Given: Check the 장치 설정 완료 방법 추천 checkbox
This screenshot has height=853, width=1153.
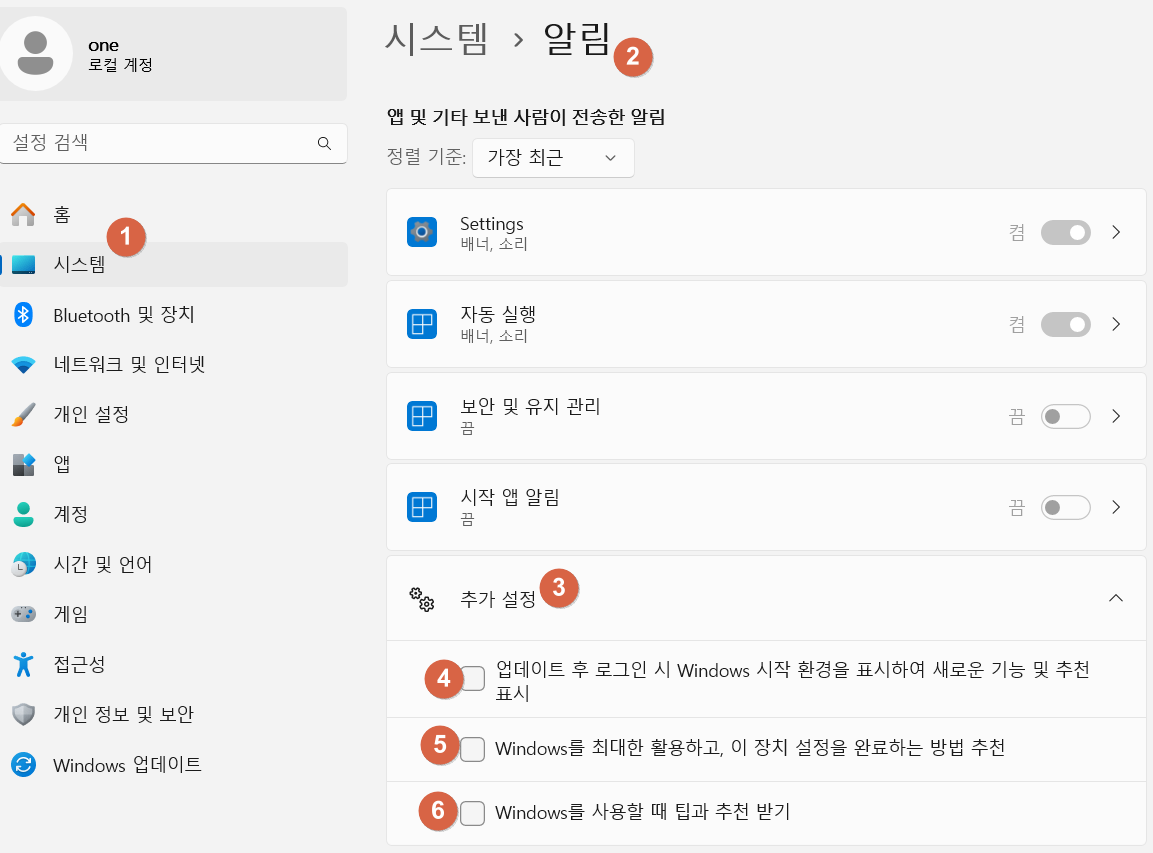Looking at the screenshot, I should point(473,748).
